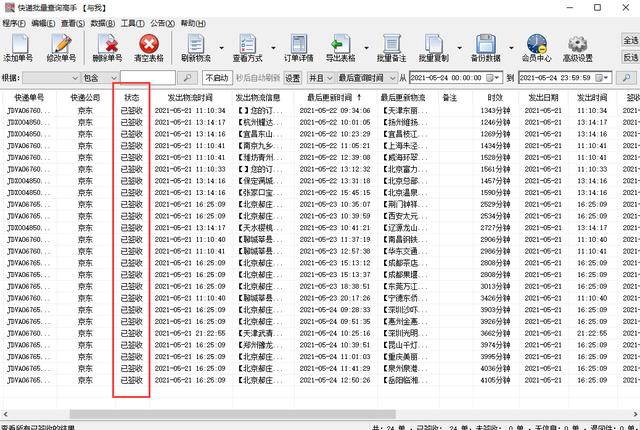Expand the 刷新物流 dropdown arrow
Image resolution: width=640 pixels, height=430 pixels.
click(x=221, y=48)
